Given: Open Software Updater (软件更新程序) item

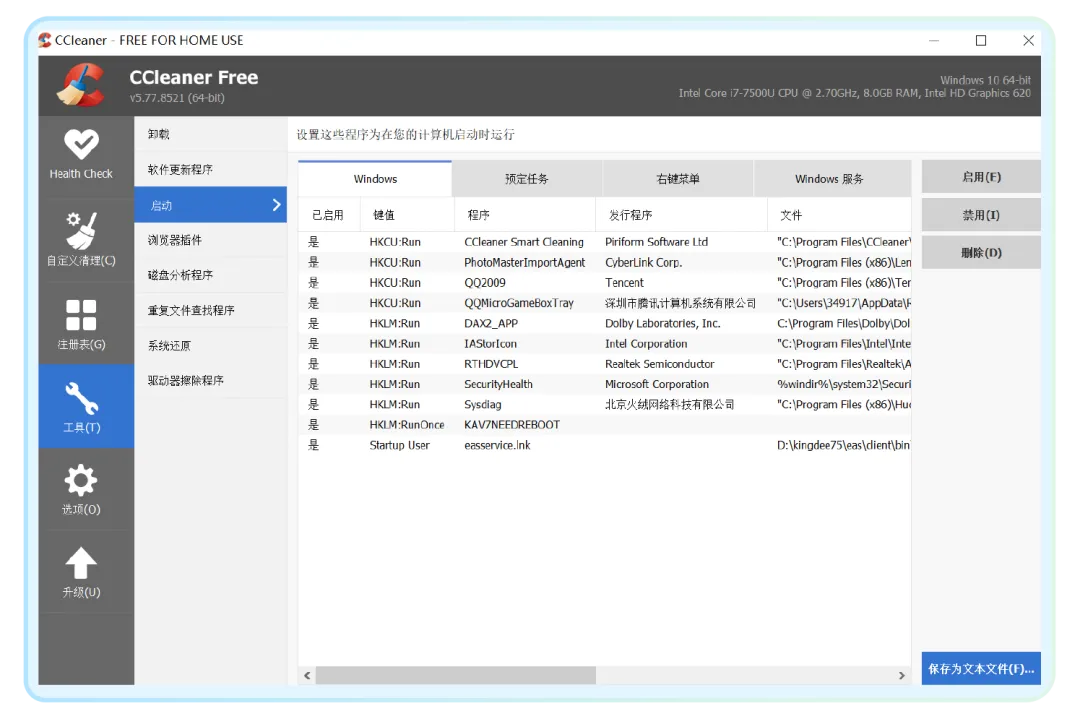Looking at the screenshot, I should 211,169.
